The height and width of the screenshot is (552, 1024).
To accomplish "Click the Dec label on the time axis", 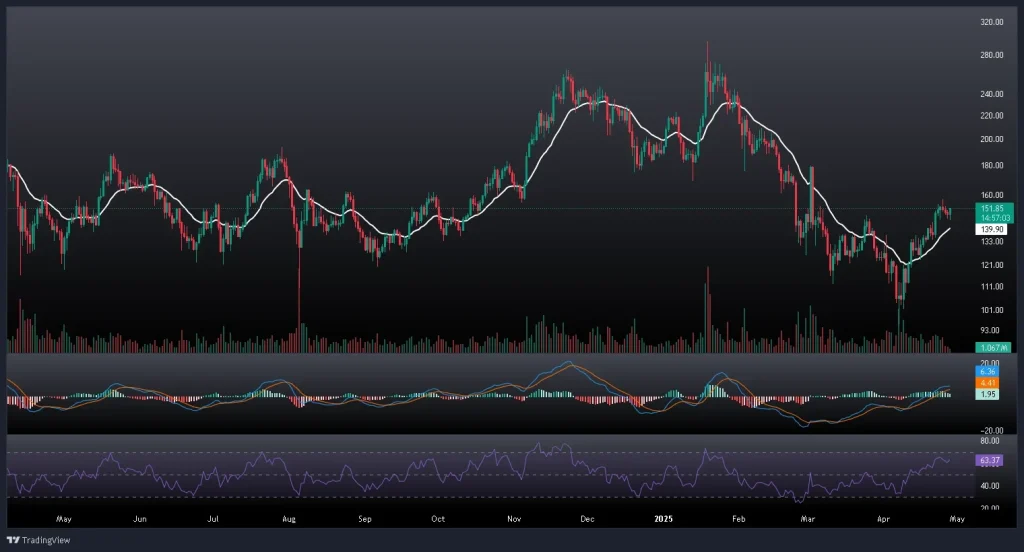I will (x=587, y=520).
